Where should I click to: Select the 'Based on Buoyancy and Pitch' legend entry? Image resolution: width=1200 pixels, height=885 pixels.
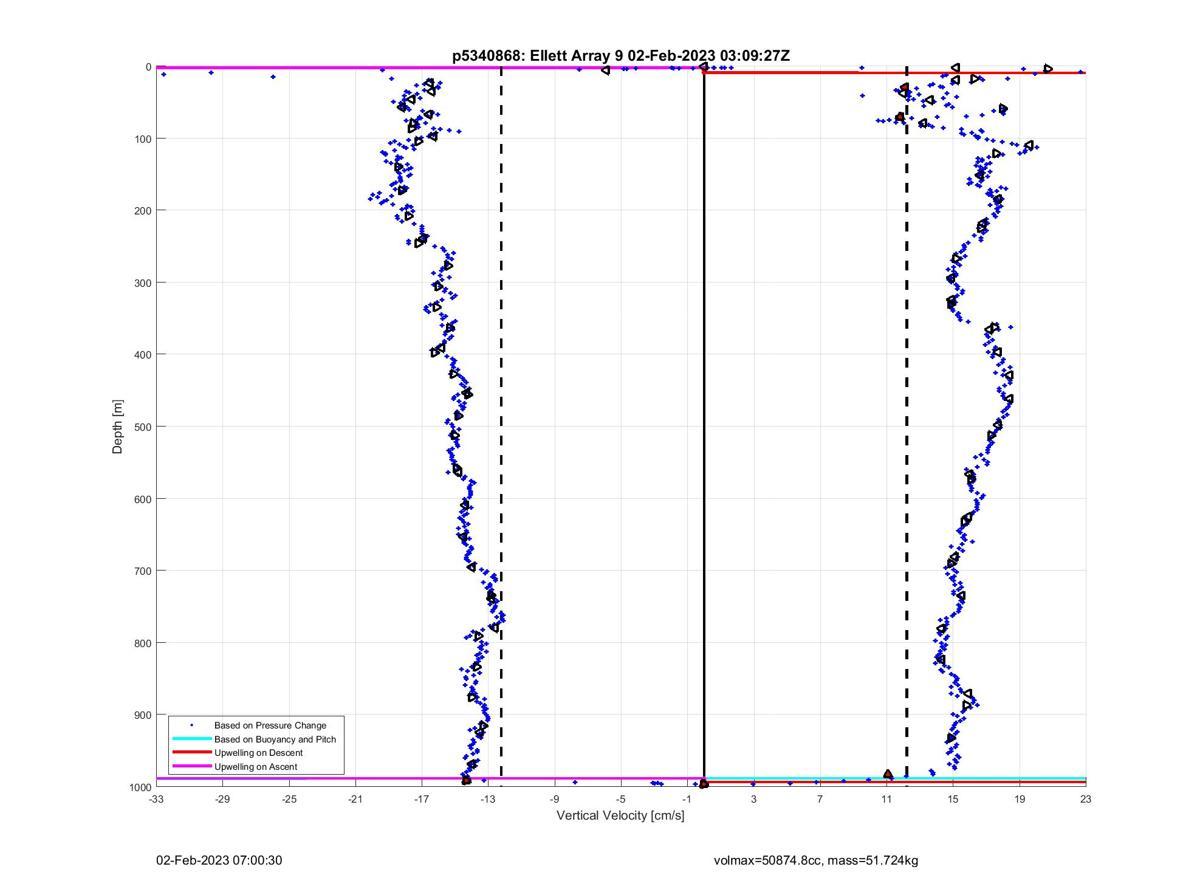[275, 739]
